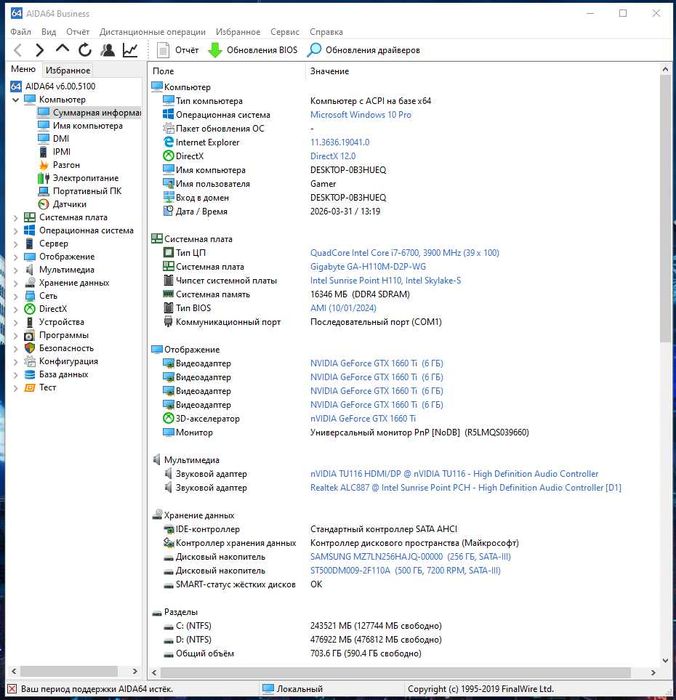Open the graph chart toolbar icon
The width and height of the screenshot is (676, 700).
130,50
